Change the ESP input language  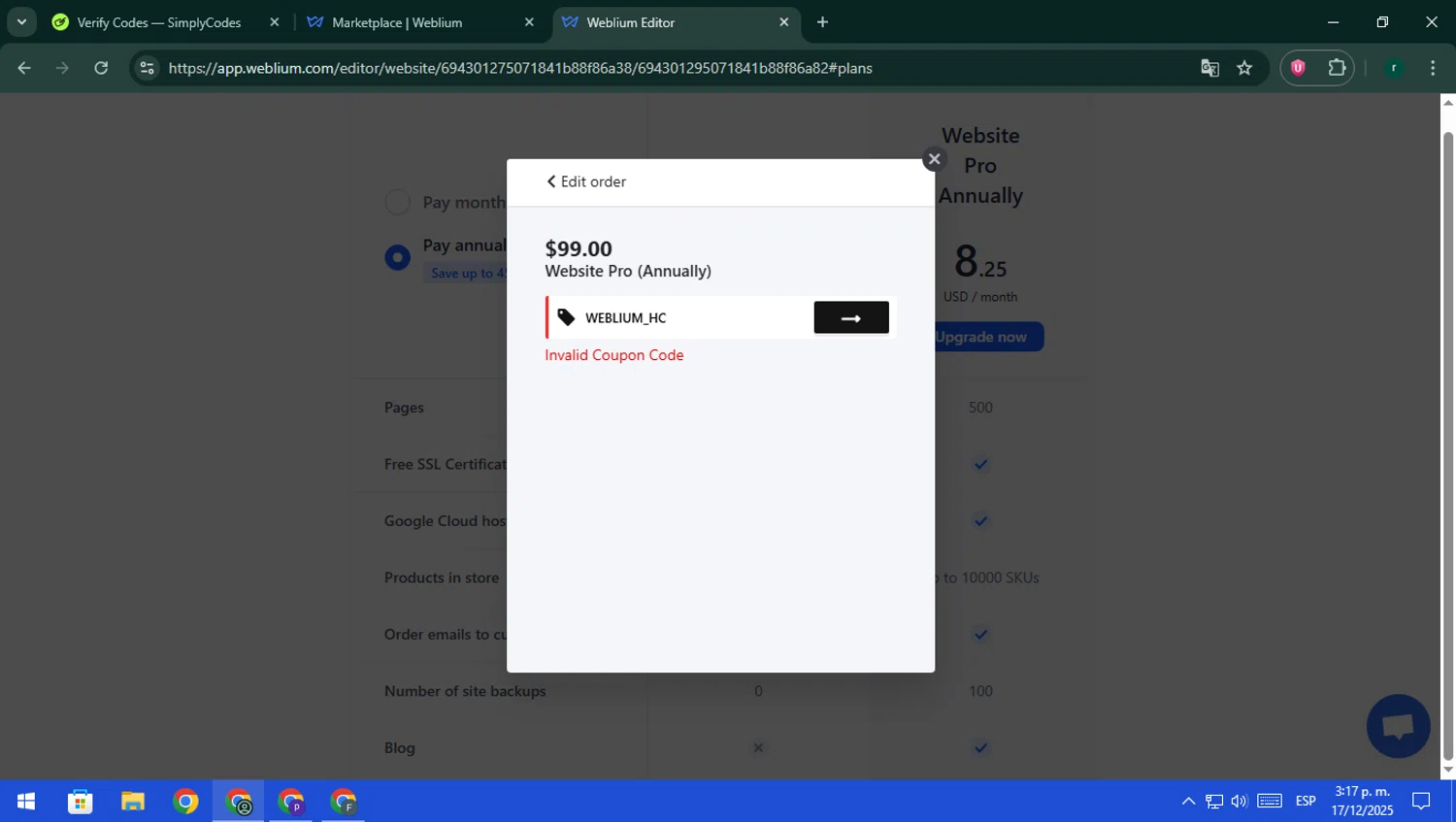(1306, 802)
